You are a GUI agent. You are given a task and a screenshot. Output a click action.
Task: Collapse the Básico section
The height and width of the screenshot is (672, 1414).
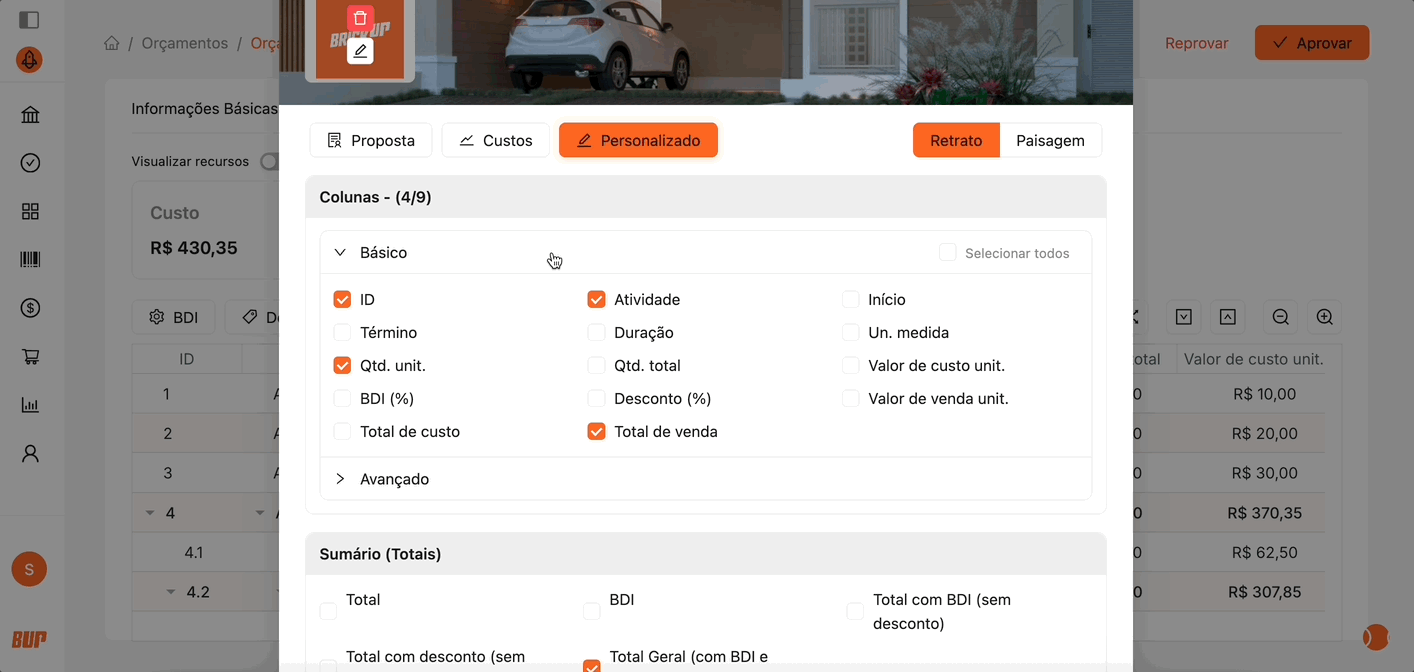point(340,253)
